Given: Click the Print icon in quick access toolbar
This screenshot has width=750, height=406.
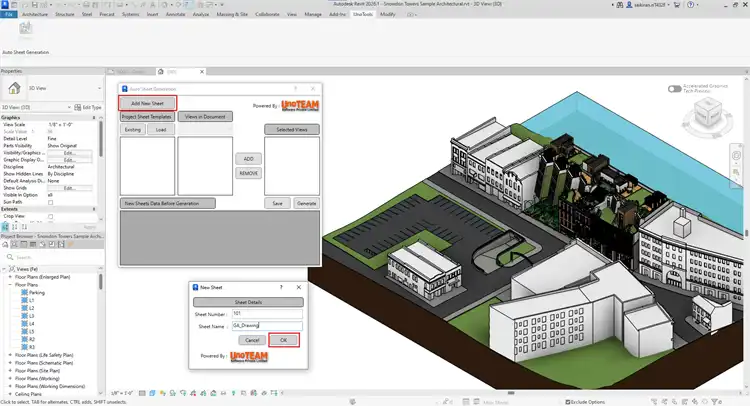Looking at the screenshot, I should tap(86, 4).
